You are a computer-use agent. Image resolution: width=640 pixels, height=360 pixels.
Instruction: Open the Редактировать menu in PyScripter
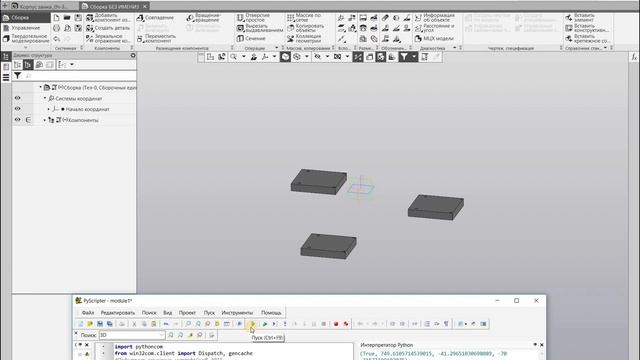coord(118,313)
